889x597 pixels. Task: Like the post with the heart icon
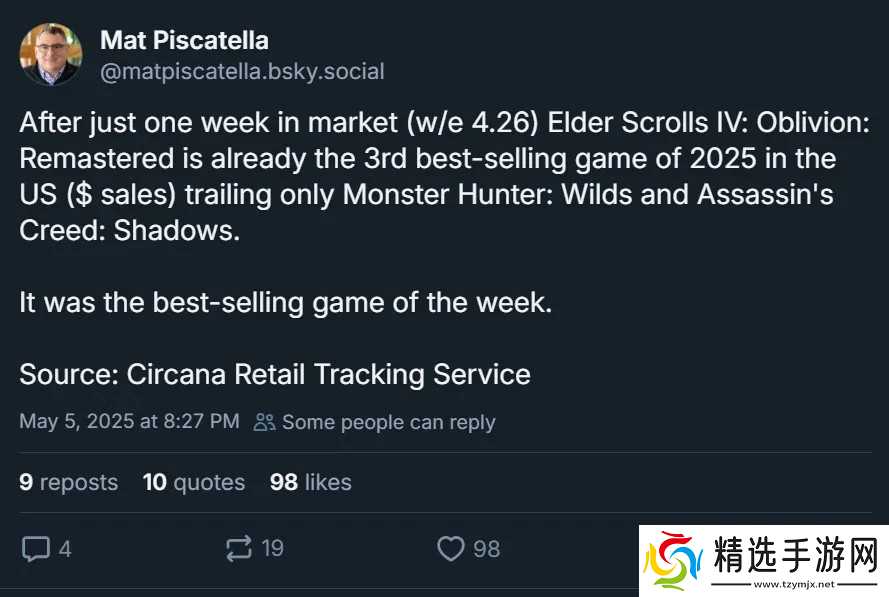tap(451, 548)
